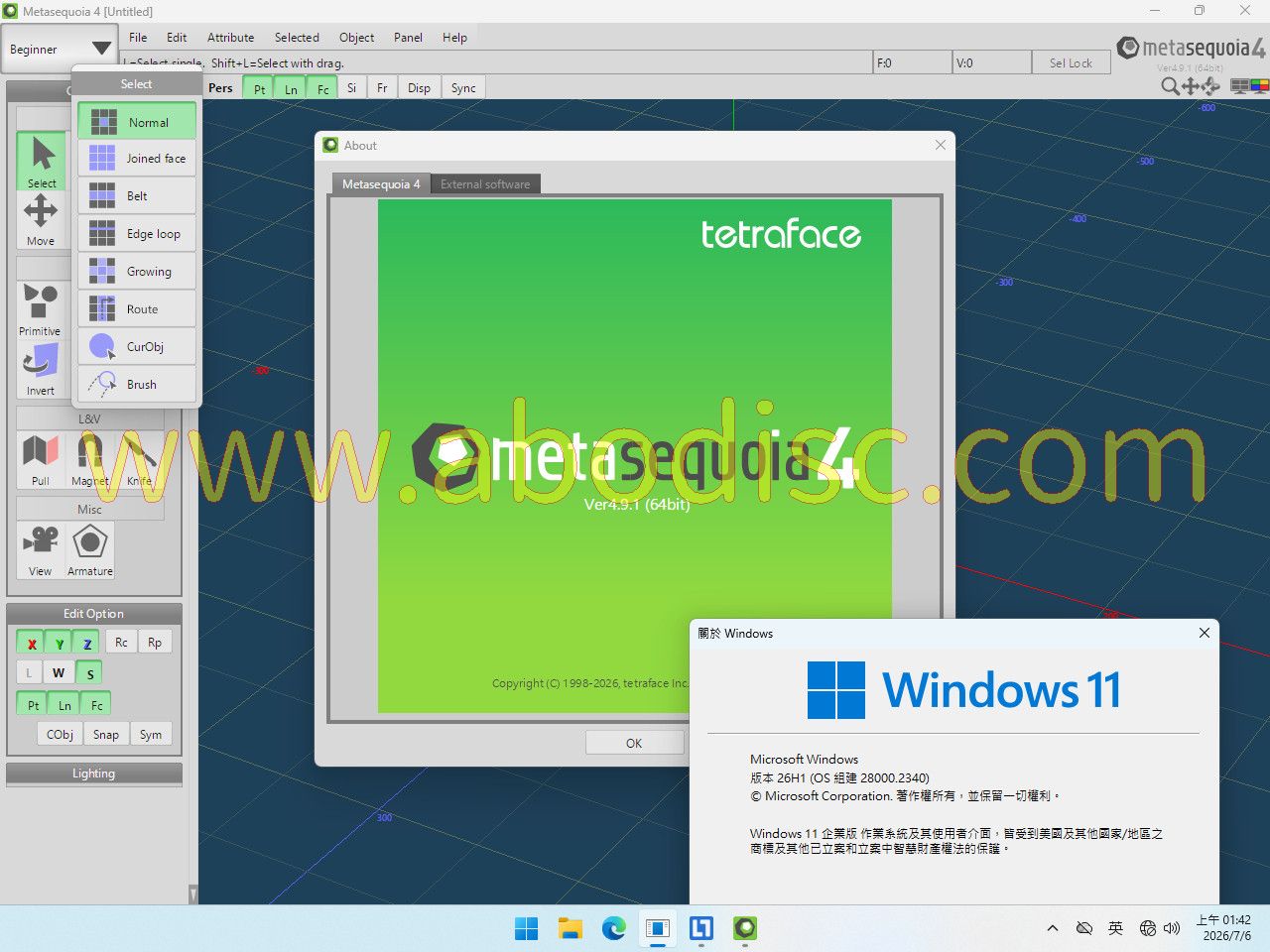The height and width of the screenshot is (952, 1270).
Task: Toggle Rp edit option button
Action: click(x=155, y=643)
